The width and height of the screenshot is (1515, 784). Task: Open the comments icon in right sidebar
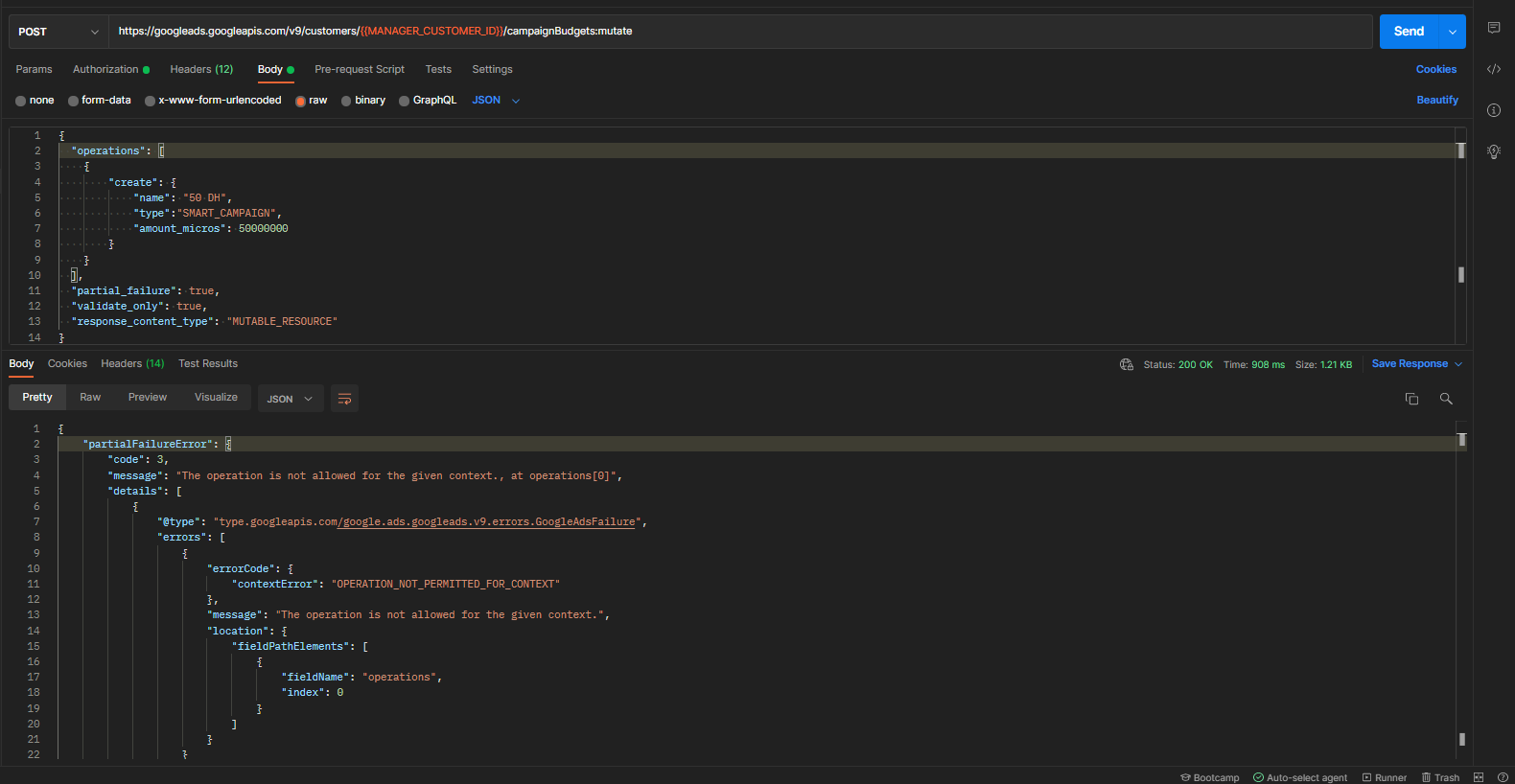[1494, 28]
